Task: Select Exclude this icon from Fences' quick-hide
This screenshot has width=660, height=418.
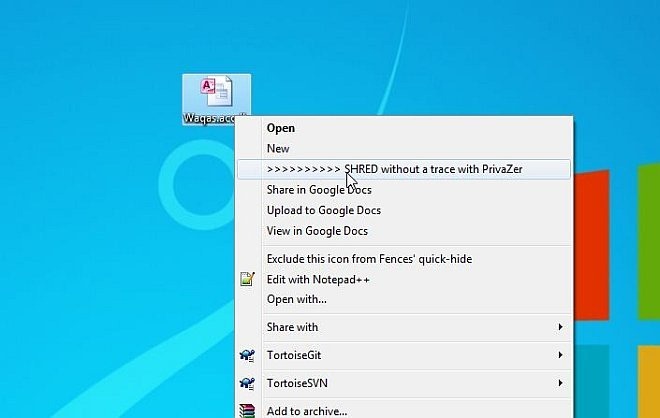Action: [404, 259]
